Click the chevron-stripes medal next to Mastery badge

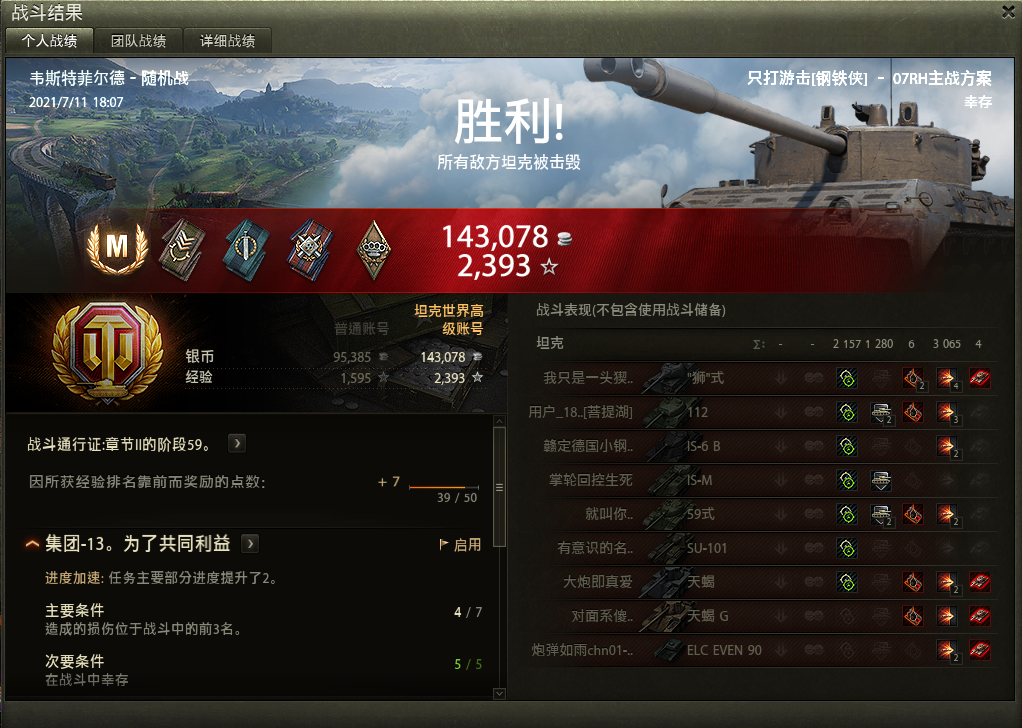[x=182, y=250]
